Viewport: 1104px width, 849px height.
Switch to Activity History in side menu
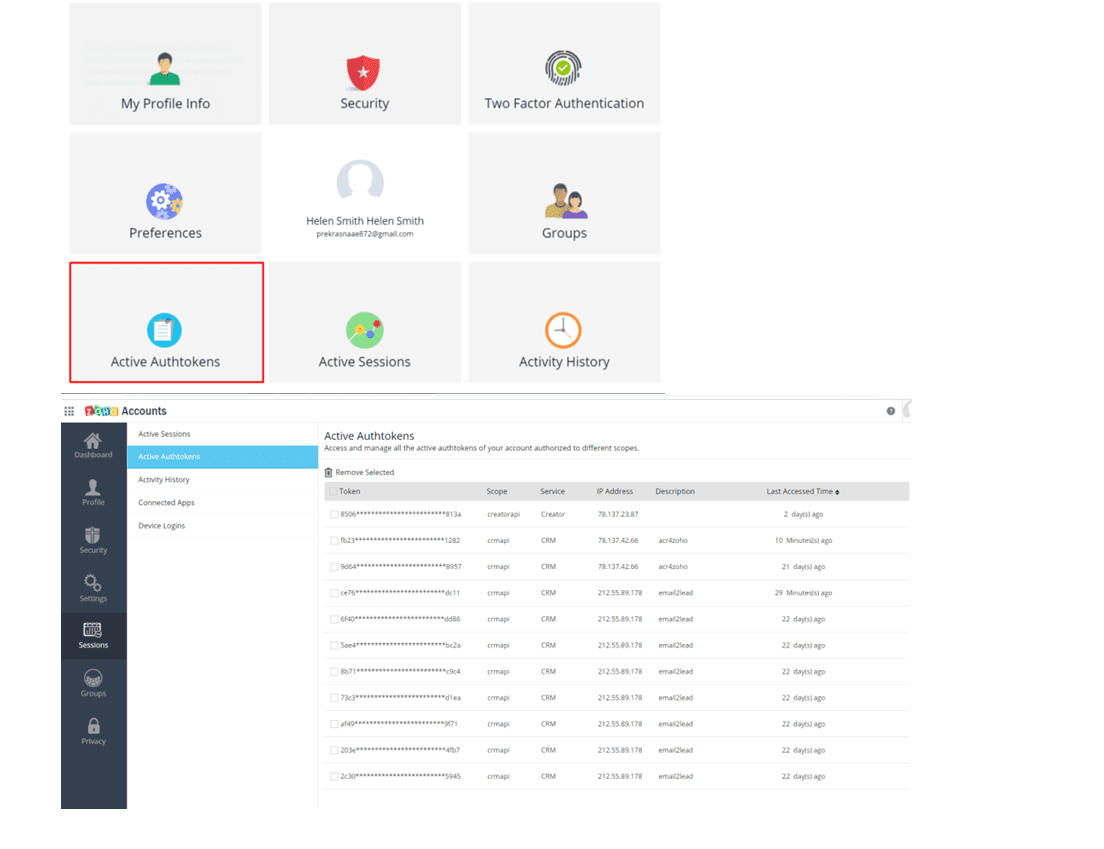164,480
